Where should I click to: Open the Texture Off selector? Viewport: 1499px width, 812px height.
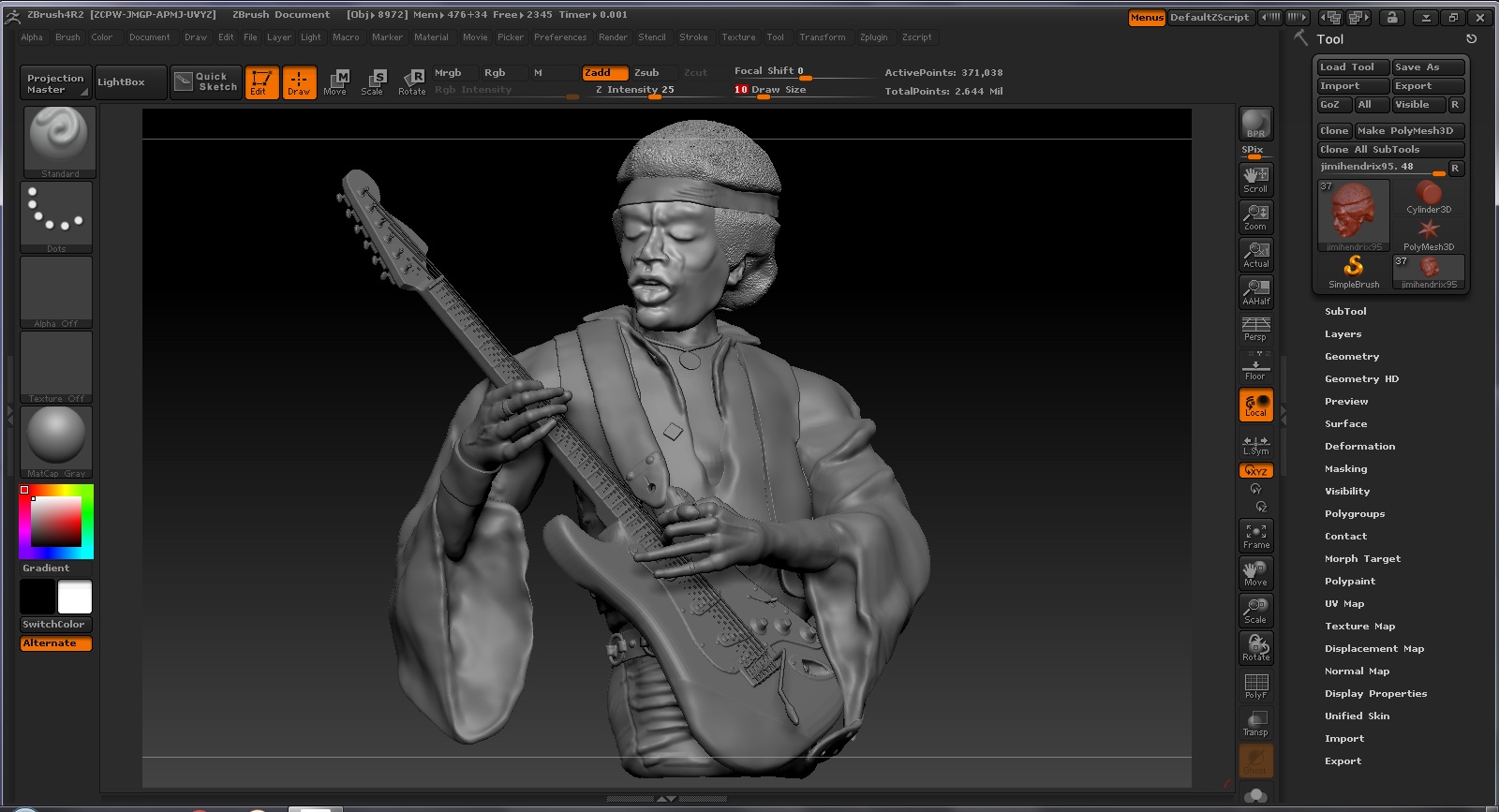tap(56, 367)
